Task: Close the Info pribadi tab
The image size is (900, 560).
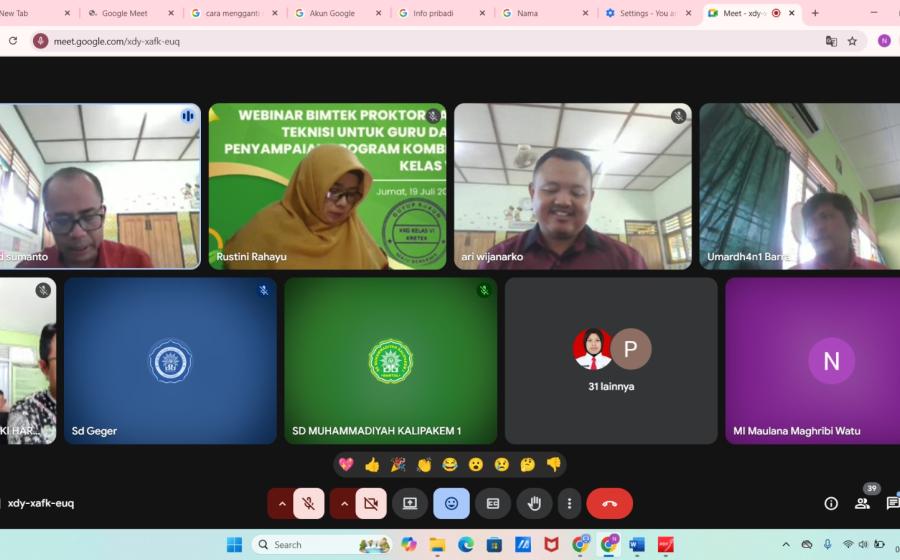Action: (x=482, y=13)
